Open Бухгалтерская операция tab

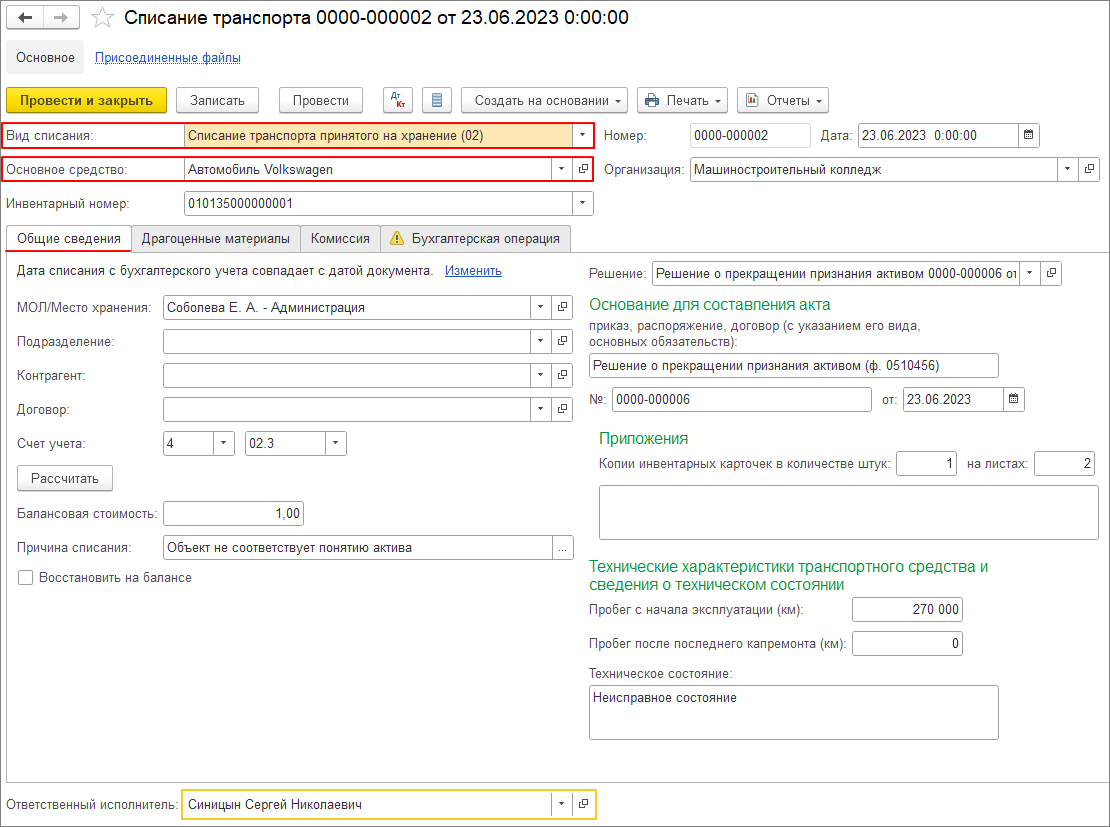(x=476, y=239)
